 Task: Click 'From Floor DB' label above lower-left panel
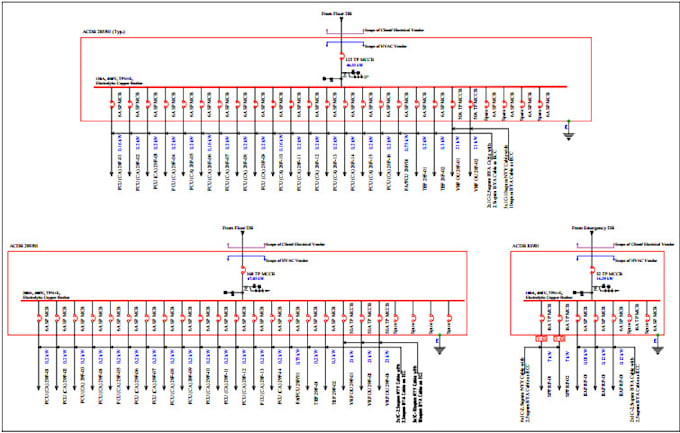click(x=238, y=228)
